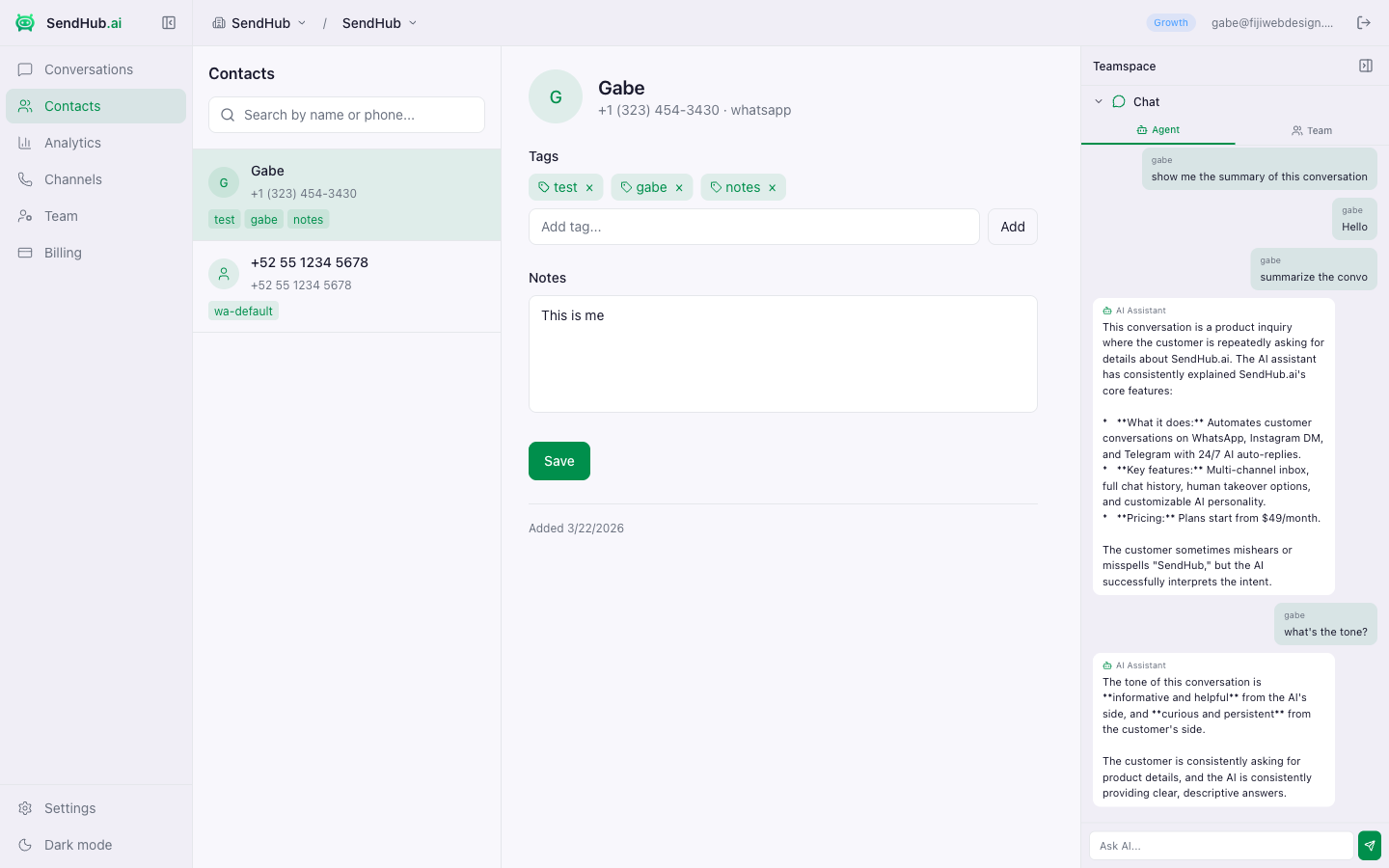Click Gabe's phone number in the details header

coord(659,110)
